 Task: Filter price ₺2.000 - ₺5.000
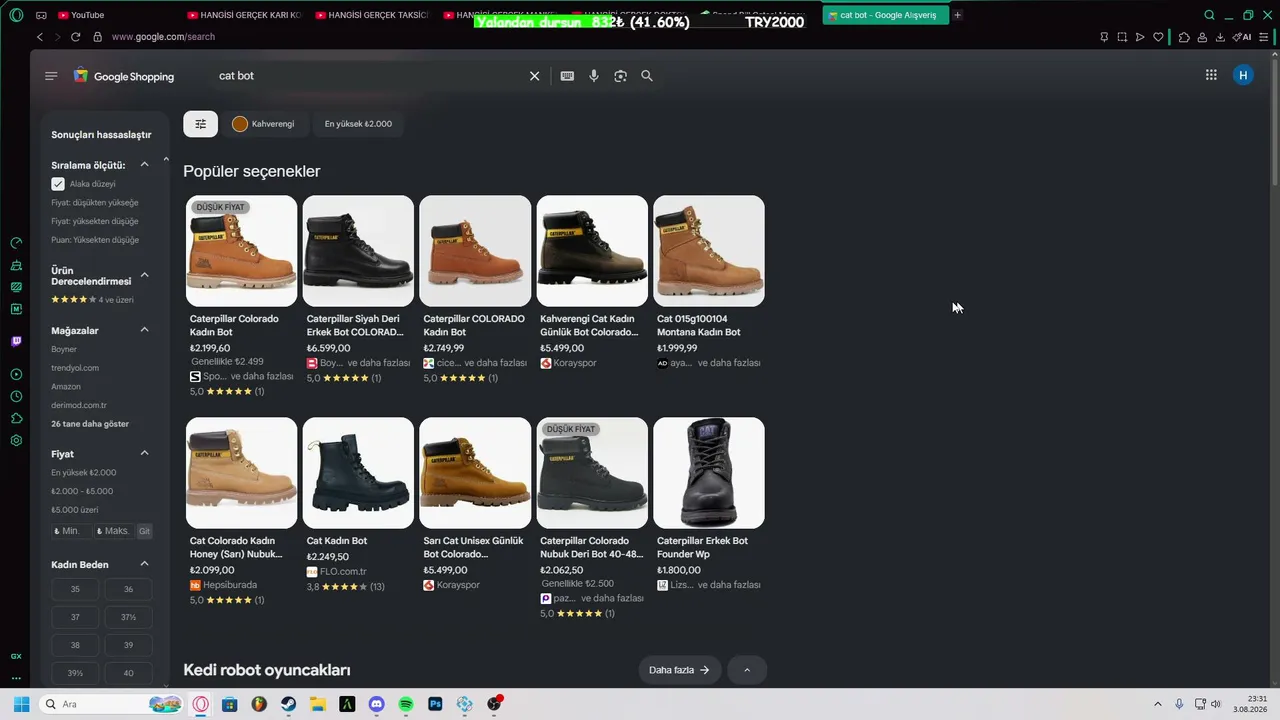click(x=82, y=491)
